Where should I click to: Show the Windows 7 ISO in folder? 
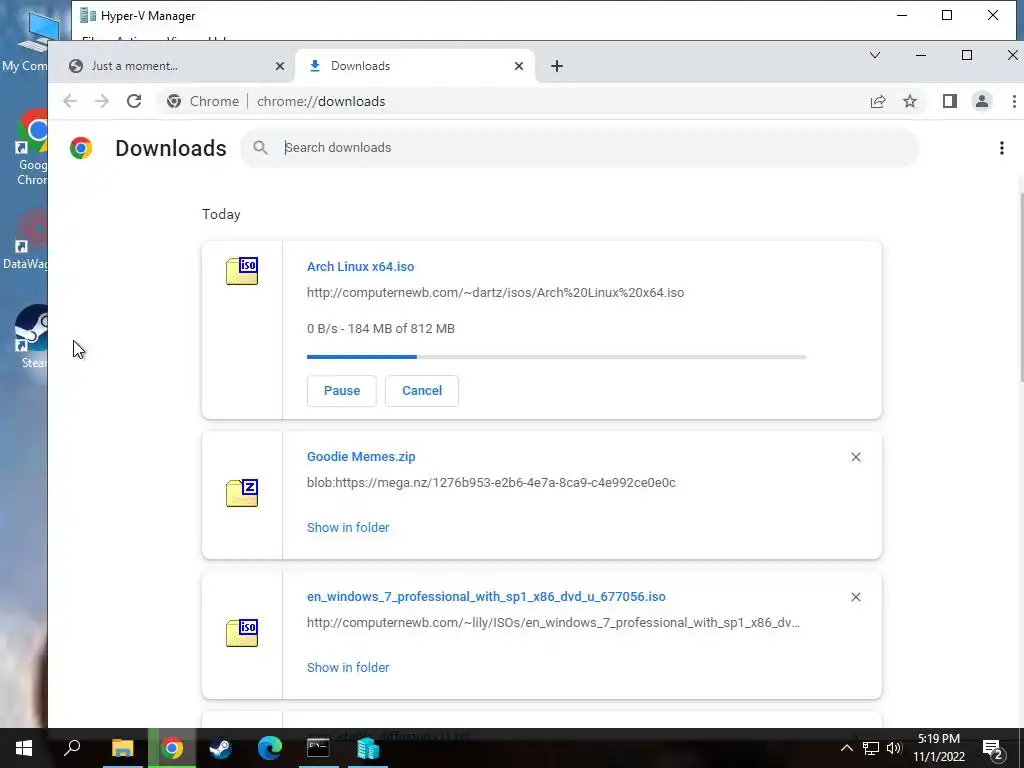[x=348, y=667]
